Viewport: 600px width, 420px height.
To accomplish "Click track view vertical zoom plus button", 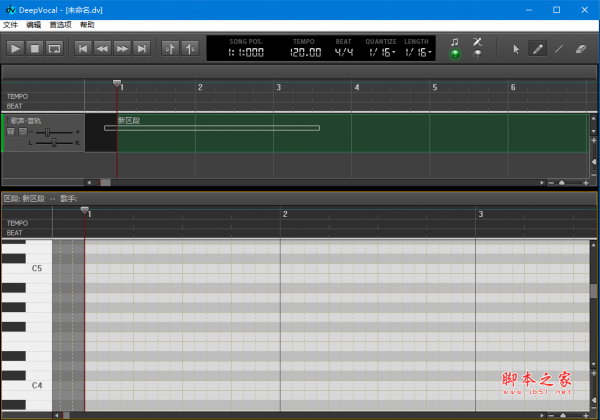I will [x=593, y=141].
